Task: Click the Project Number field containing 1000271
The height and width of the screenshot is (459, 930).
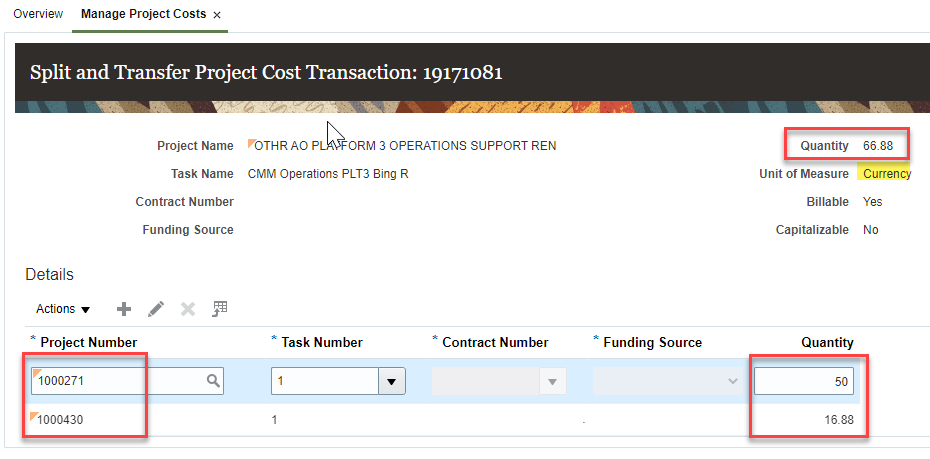Action: point(117,381)
